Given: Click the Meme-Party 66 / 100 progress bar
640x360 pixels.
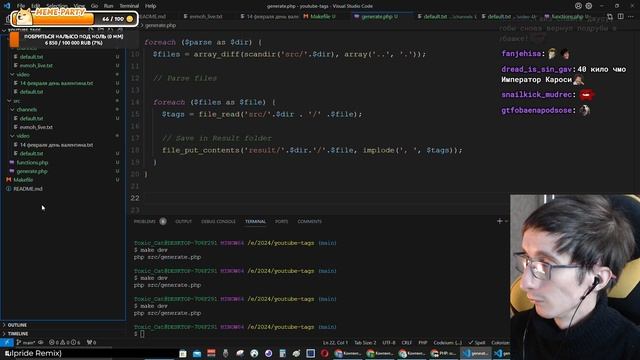Looking at the screenshot, I should pyautogui.click(x=74, y=18).
